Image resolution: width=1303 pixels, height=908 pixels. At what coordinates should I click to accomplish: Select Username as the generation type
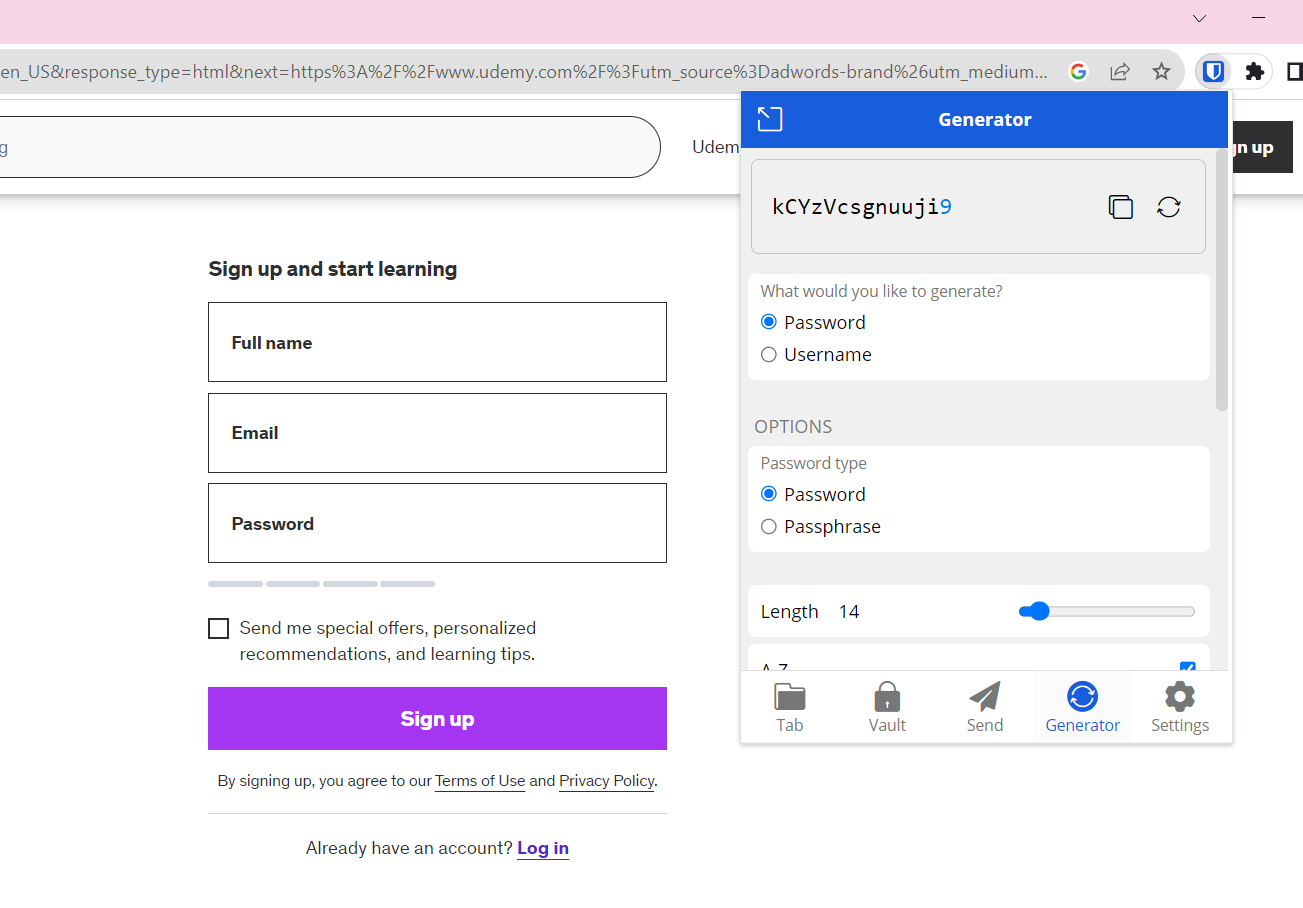[768, 354]
